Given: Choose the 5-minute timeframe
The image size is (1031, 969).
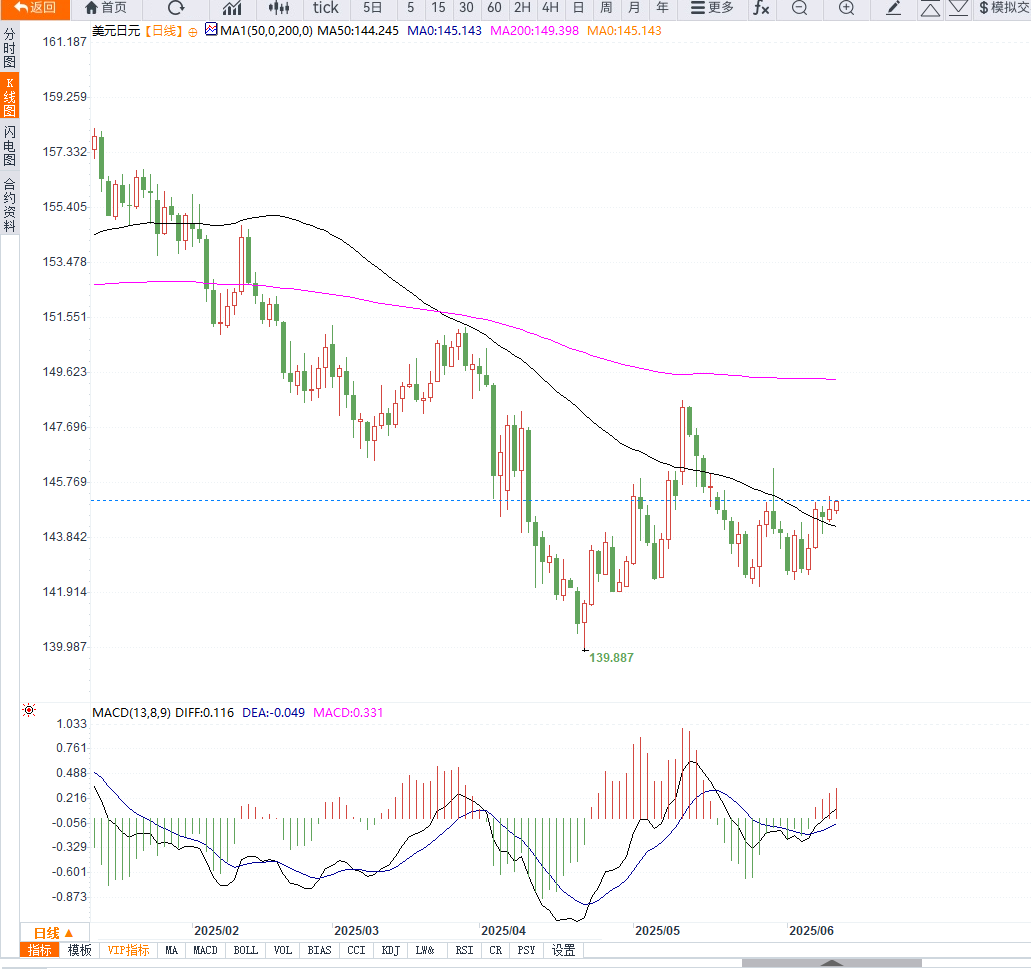Looking at the screenshot, I should (x=411, y=8).
